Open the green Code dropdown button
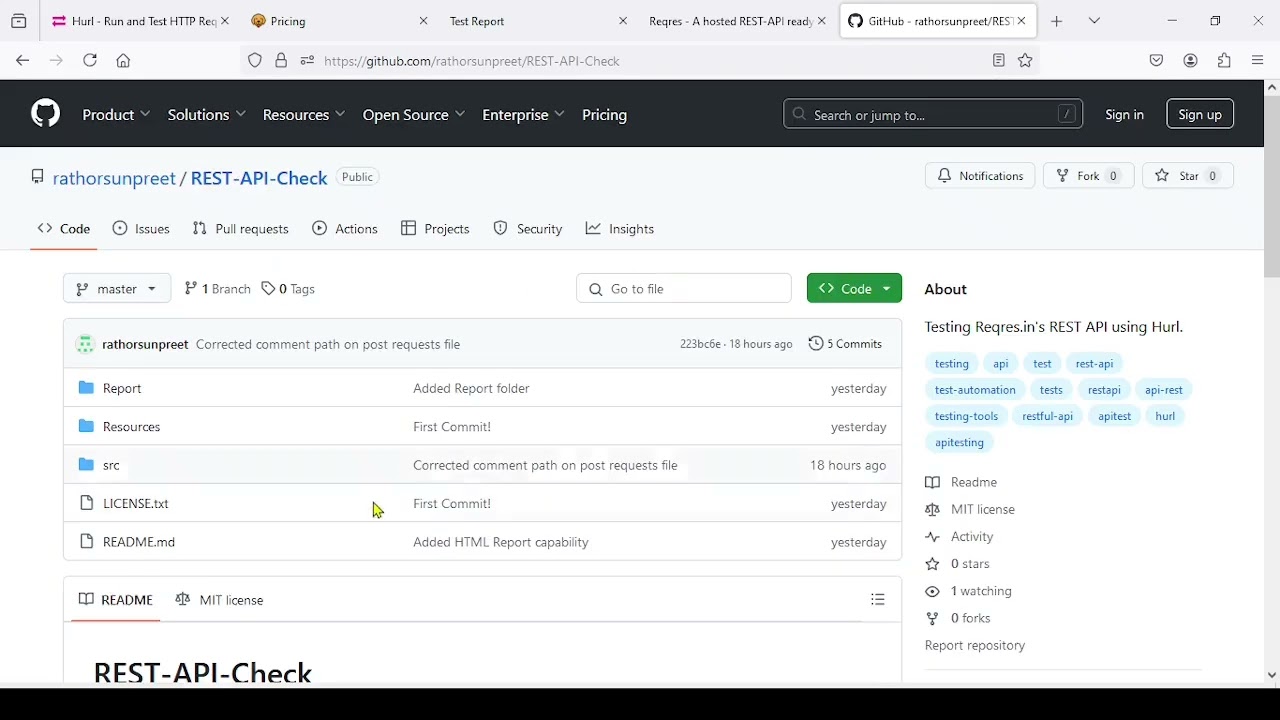The width and height of the screenshot is (1280, 720). tap(854, 288)
